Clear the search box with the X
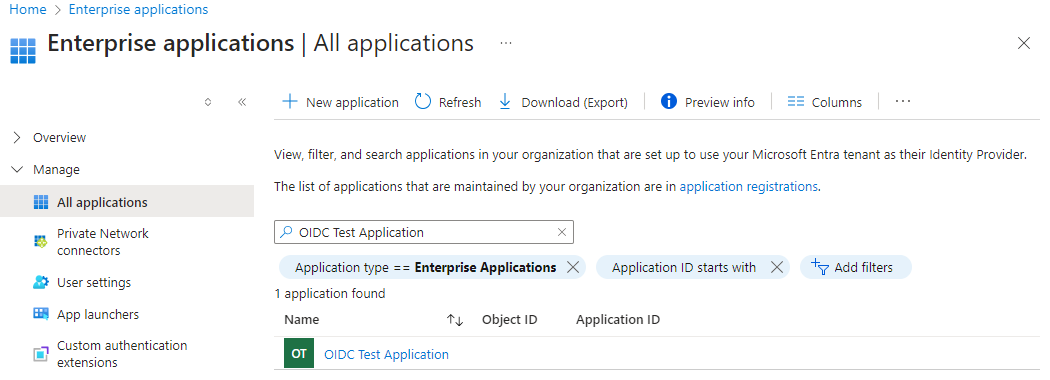1050x380 pixels. [x=562, y=233]
